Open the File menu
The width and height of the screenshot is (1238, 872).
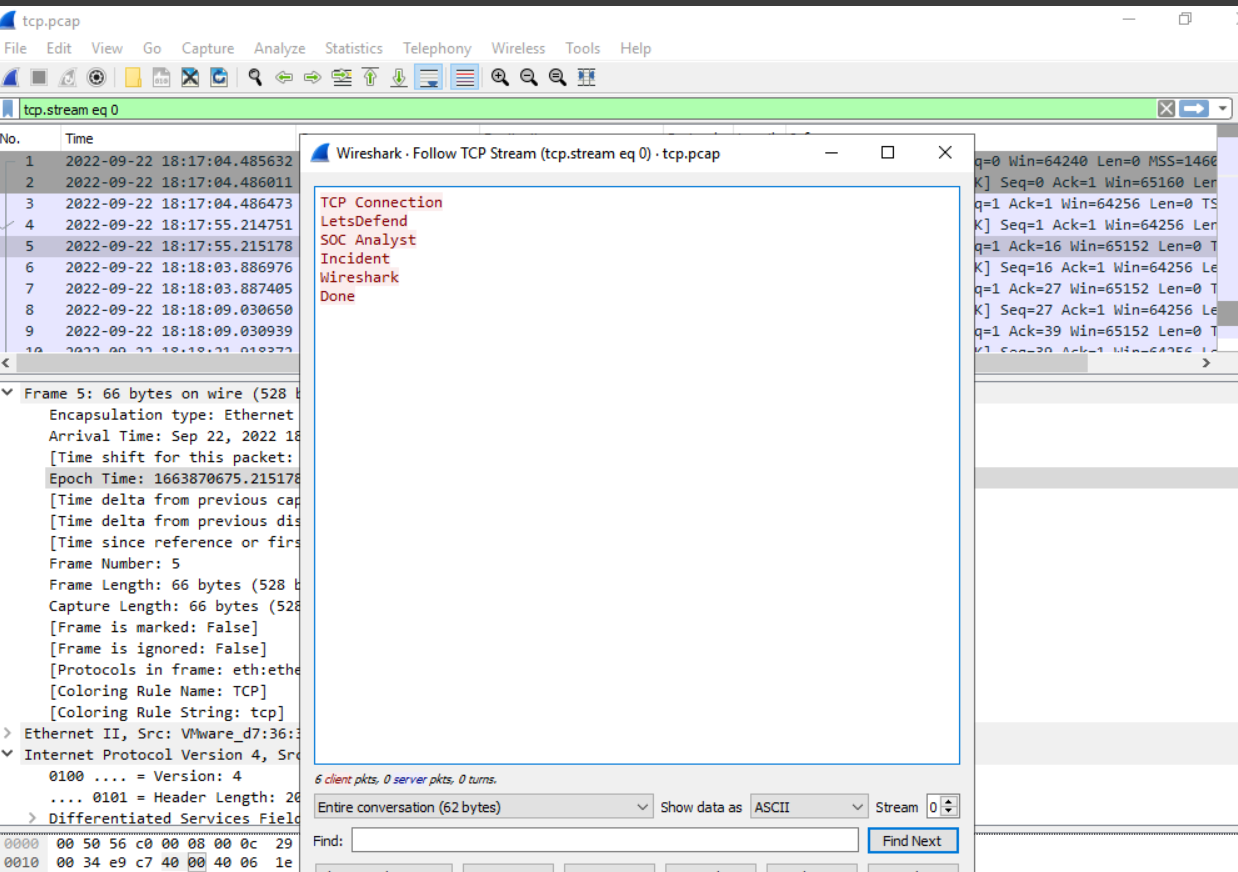(15, 48)
